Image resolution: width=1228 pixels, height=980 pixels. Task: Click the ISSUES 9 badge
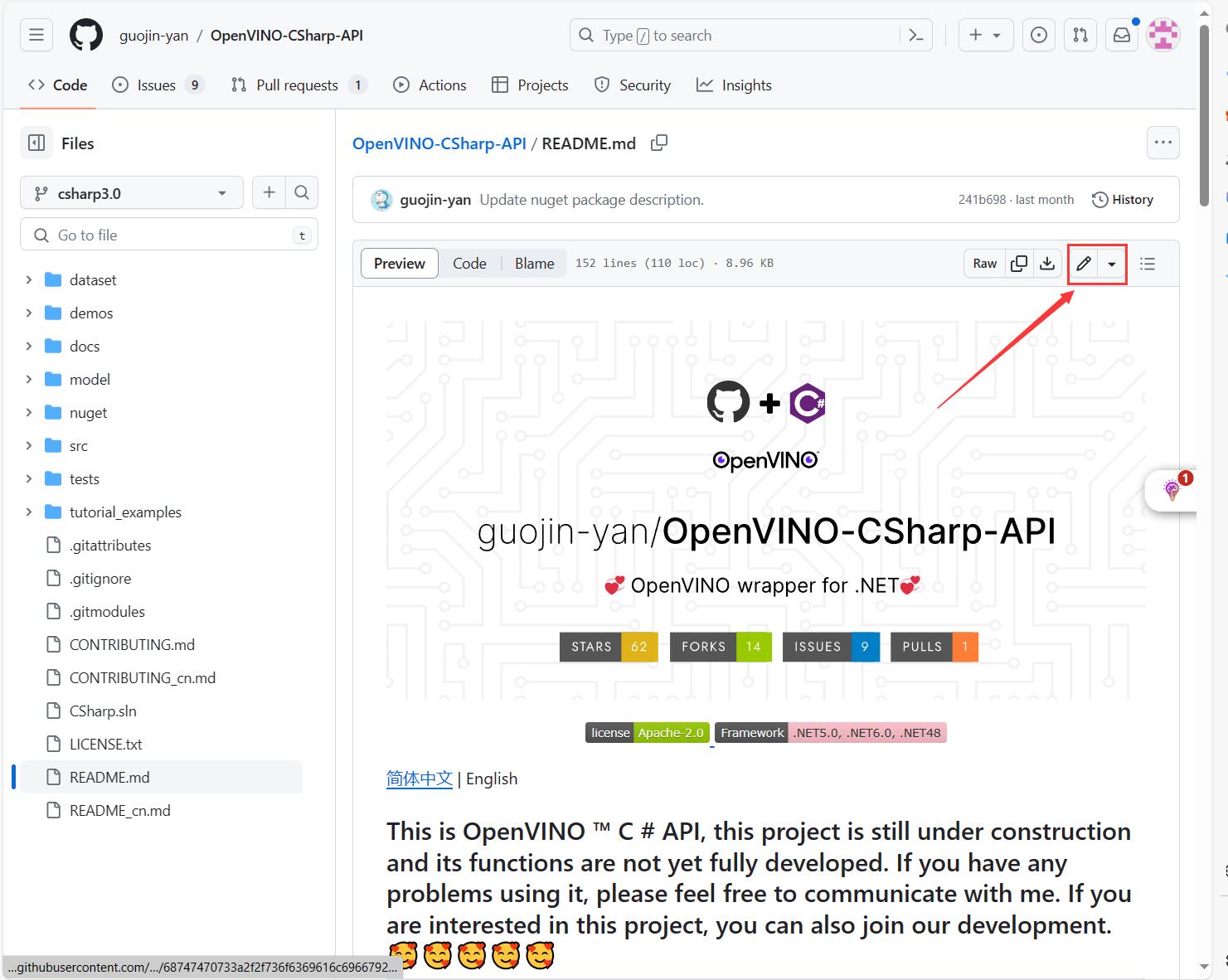[831, 647]
